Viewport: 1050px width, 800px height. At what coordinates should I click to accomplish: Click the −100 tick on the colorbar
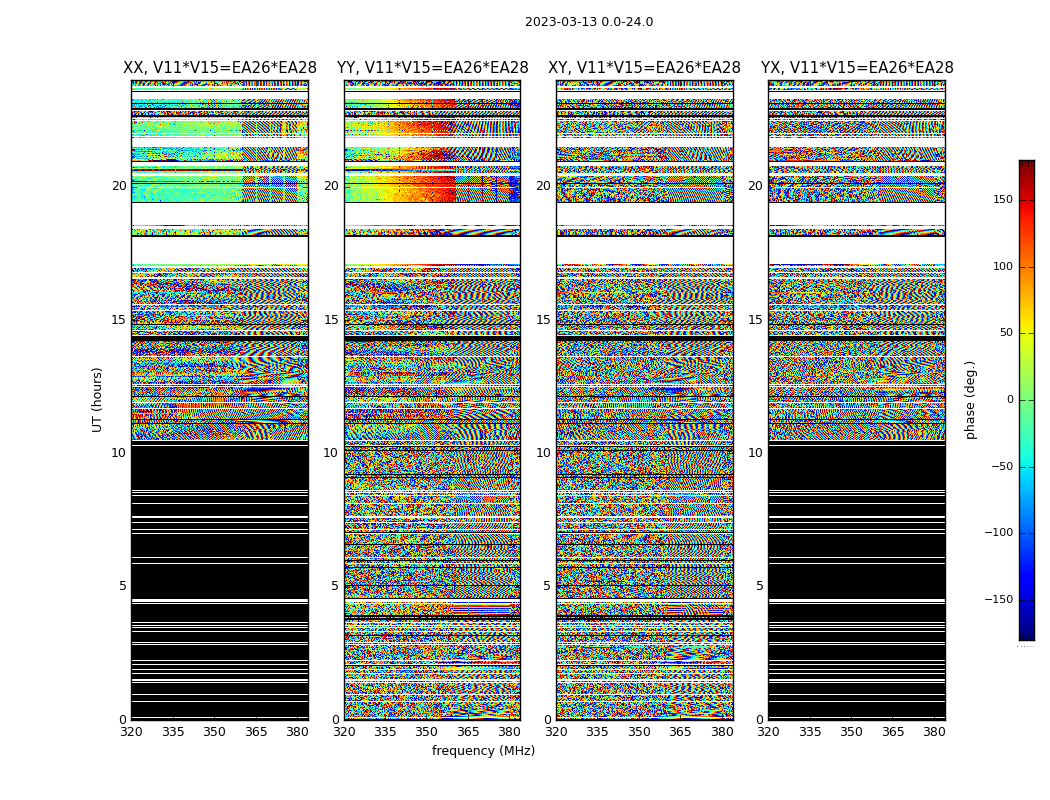pyautogui.click(x=998, y=533)
